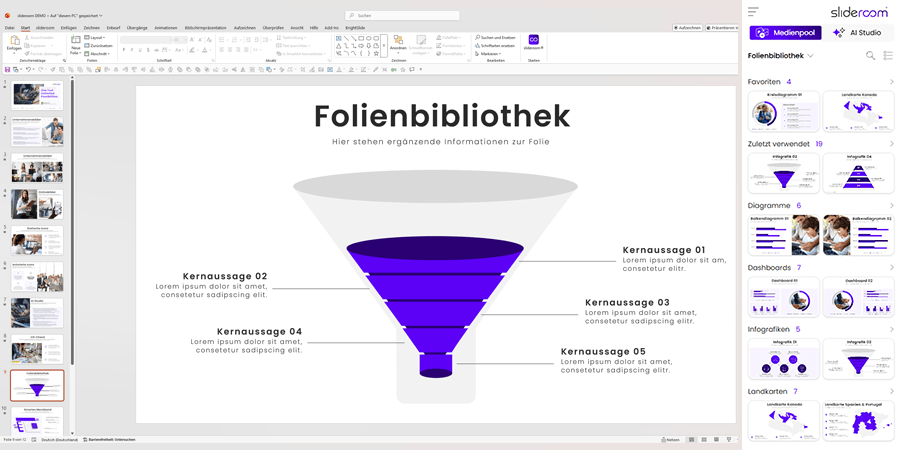Expand the Favoriten section arrow
Image resolution: width=900 pixels, height=450 pixels.
(x=891, y=82)
